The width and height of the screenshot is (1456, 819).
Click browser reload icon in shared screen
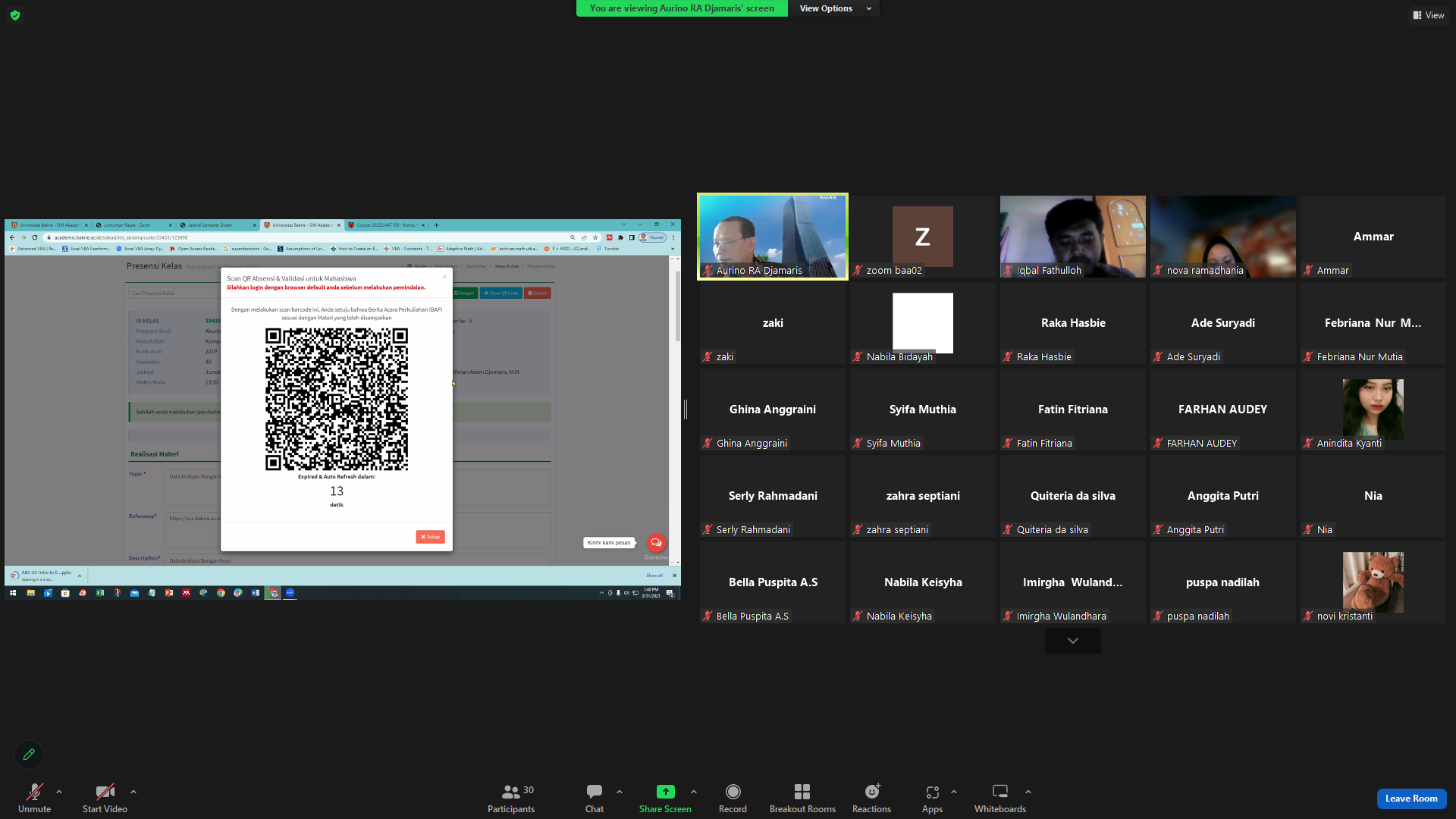35,237
